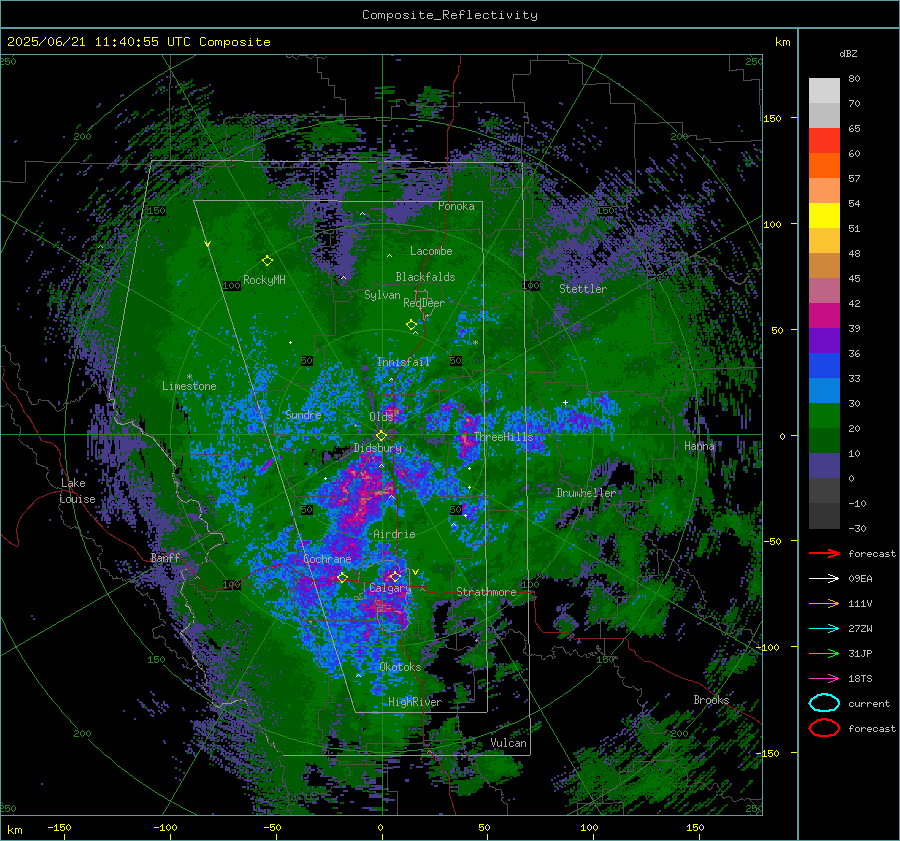Select the magenta 39–42 dBZ color swatch
Viewport: 900px width, 841px height.
(x=824, y=316)
